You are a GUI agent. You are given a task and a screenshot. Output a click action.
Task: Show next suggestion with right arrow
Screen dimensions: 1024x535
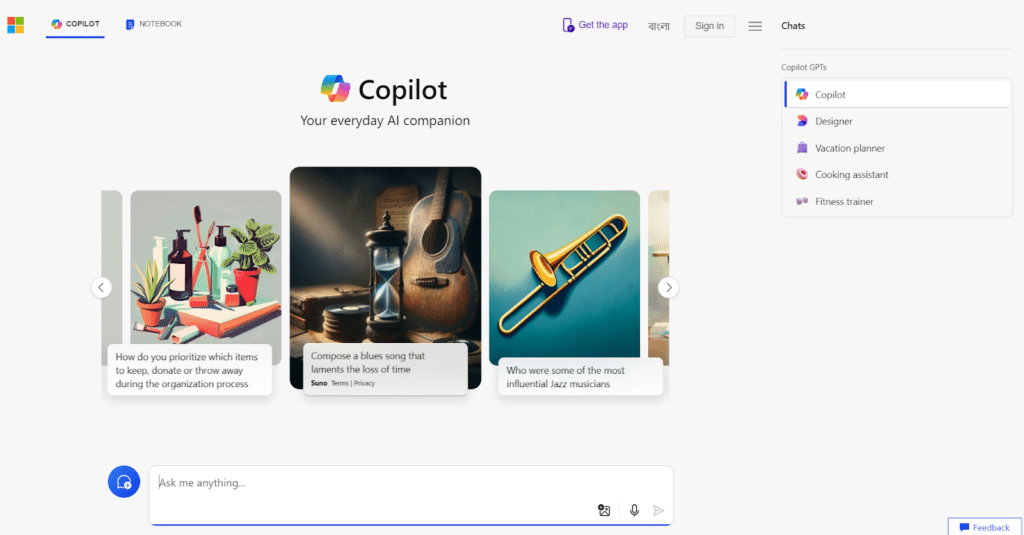coord(668,287)
